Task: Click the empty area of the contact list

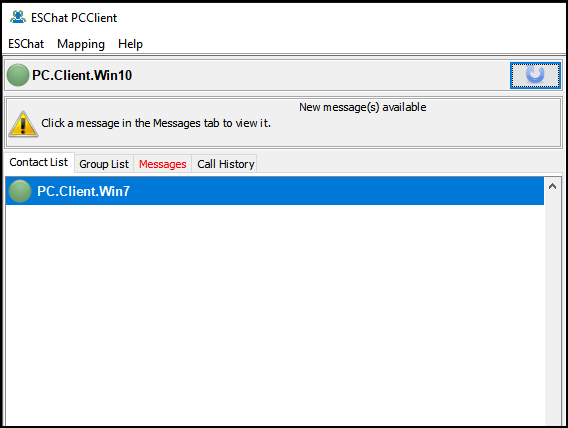Action: (275, 314)
